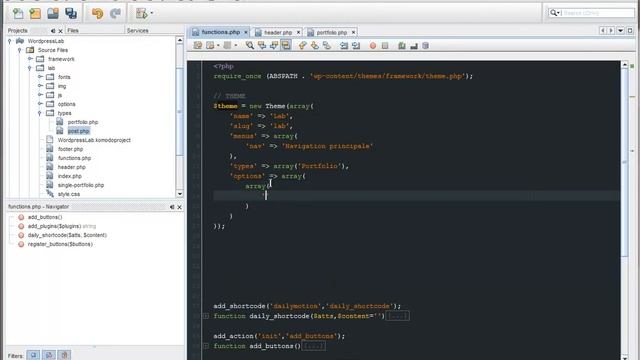Click Find Next Occurrence icon
The height and width of the screenshot is (360, 640).
point(273,45)
